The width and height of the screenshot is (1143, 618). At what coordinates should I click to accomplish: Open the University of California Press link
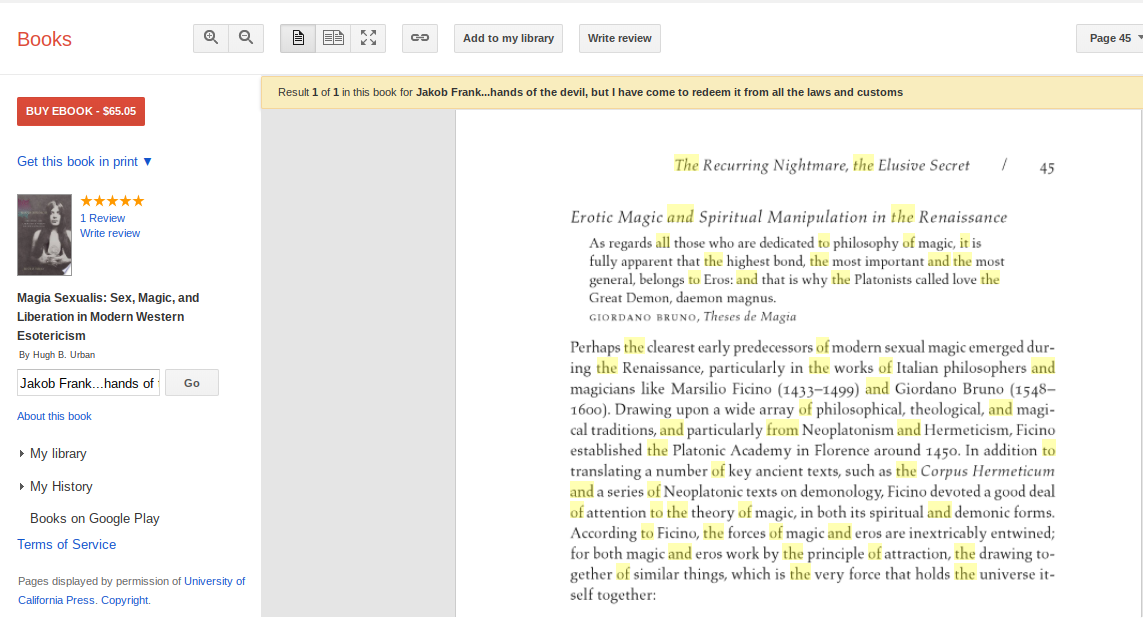[x=132, y=590]
